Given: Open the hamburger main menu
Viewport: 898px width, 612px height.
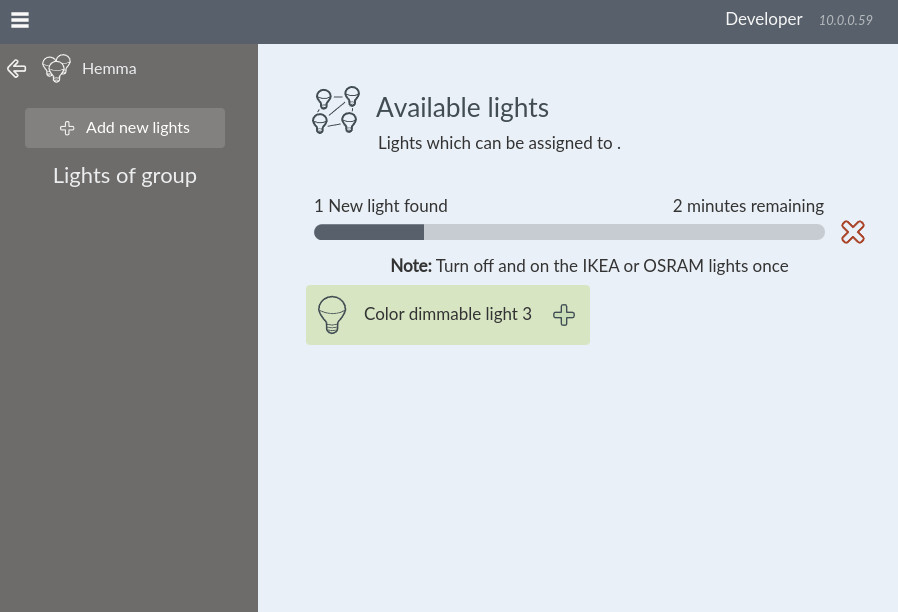Looking at the screenshot, I should coord(20,20).
